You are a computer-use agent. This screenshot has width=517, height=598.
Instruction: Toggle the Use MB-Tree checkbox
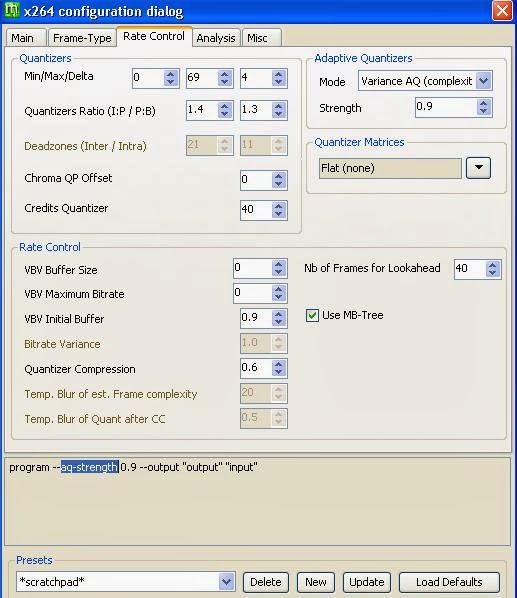point(312,315)
